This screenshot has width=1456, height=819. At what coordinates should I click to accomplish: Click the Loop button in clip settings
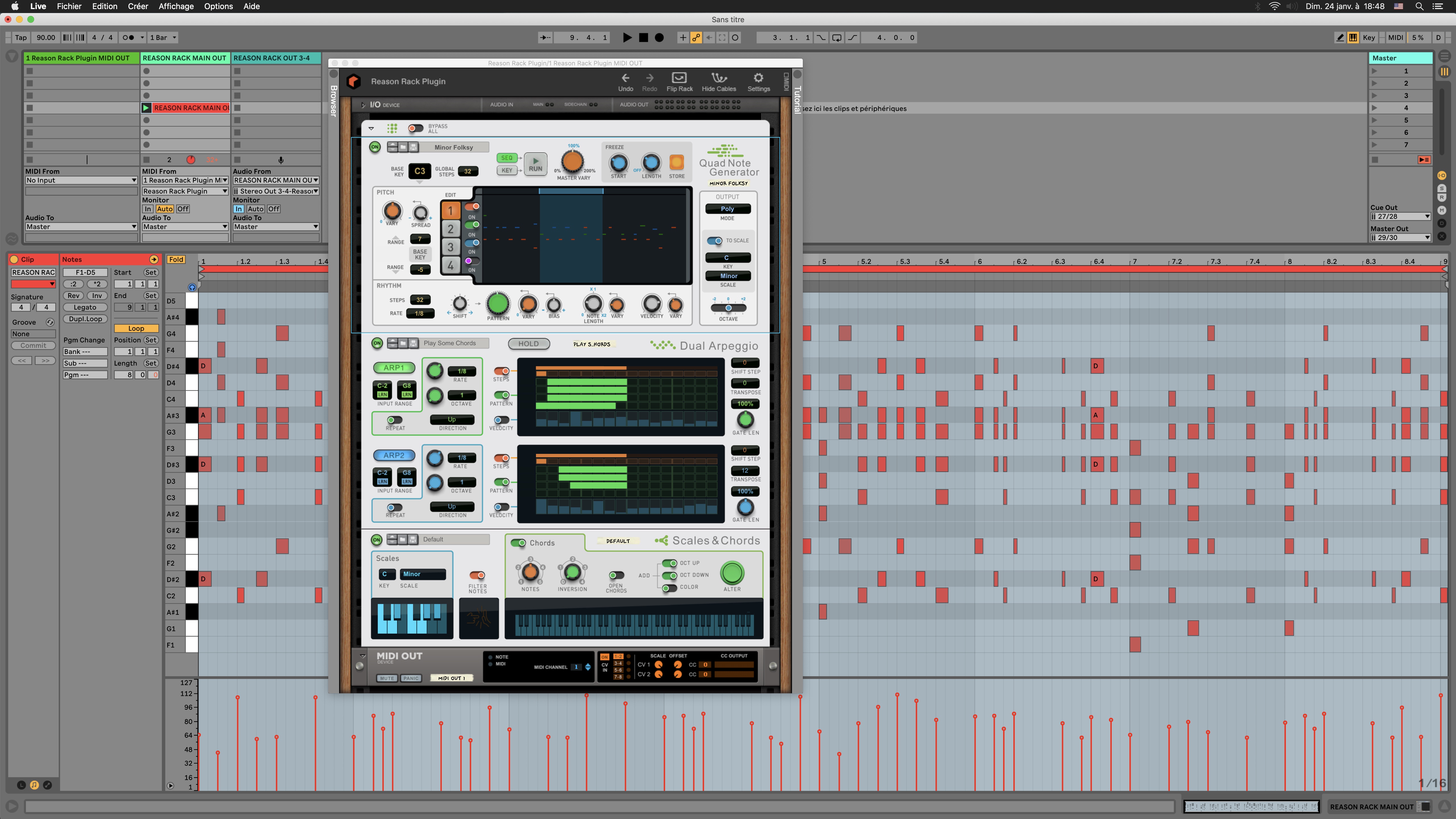(x=136, y=329)
